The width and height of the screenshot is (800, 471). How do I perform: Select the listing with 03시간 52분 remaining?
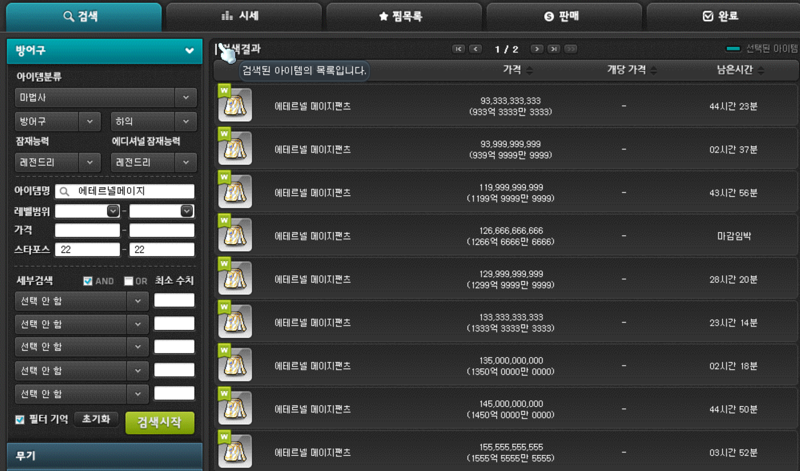click(506, 452)
